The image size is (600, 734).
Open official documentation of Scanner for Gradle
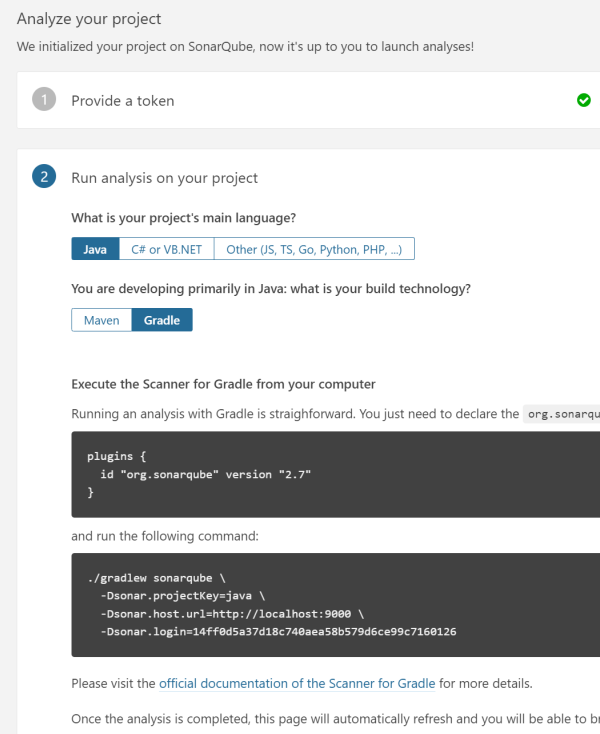pos(297,684)
